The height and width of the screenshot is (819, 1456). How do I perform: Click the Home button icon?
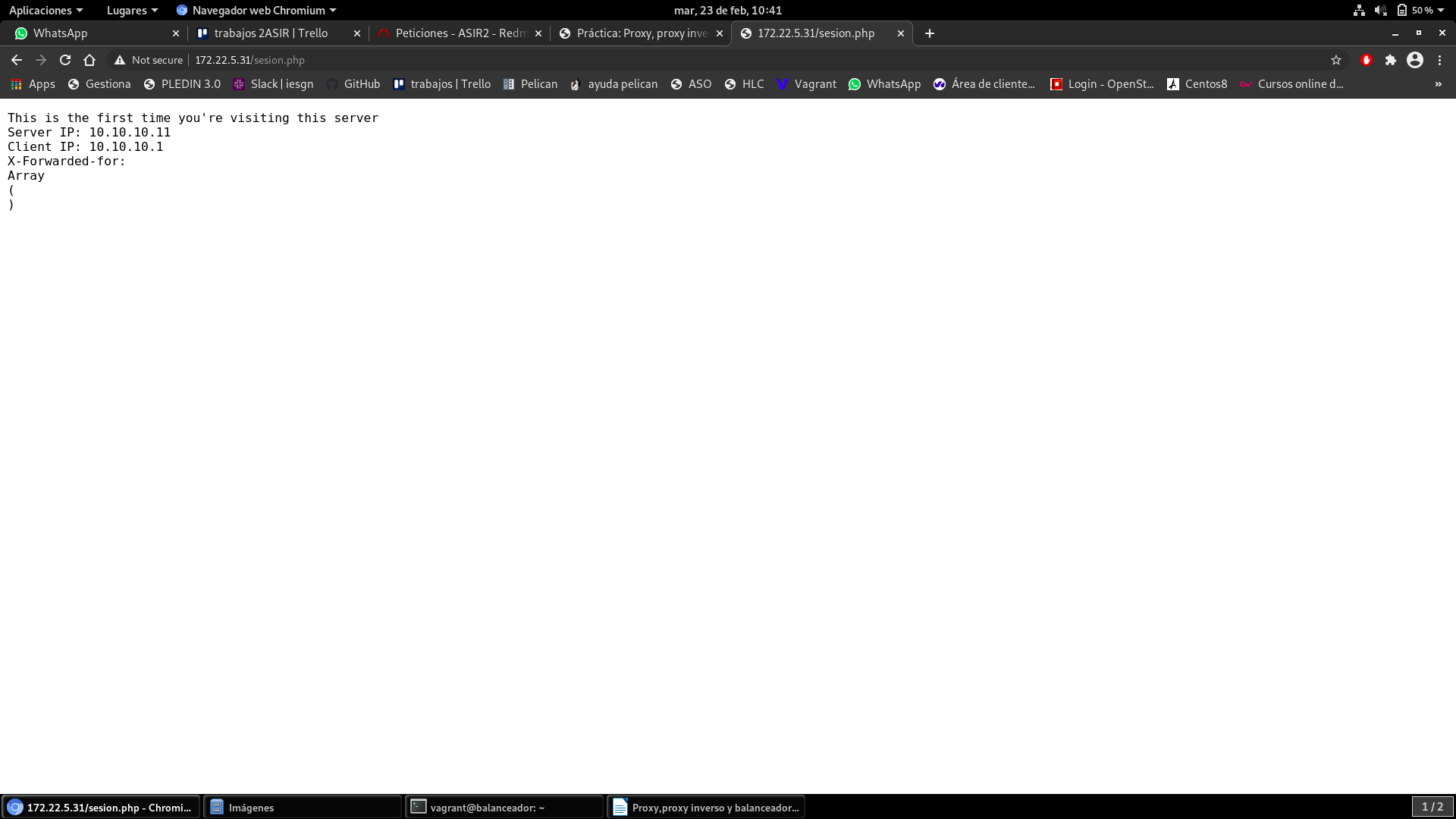point(89,60)
